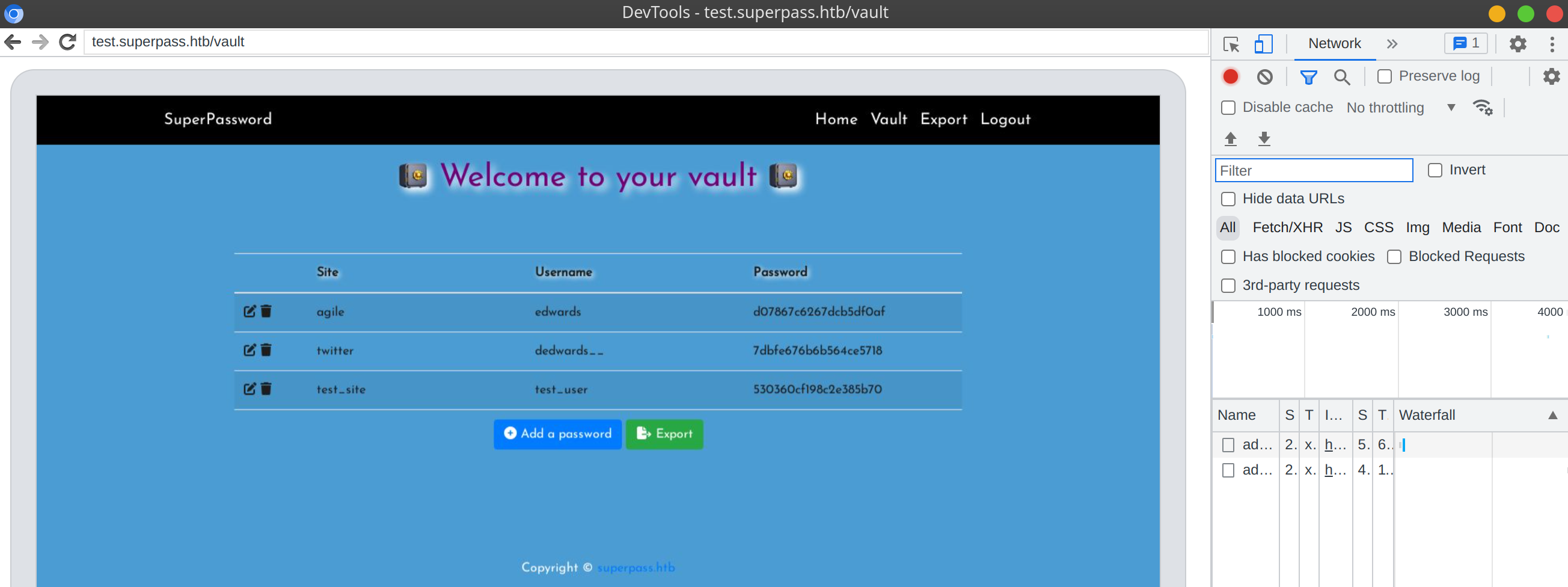
Task: Click the Chromium icon in title bar
Action: [13, 13]
